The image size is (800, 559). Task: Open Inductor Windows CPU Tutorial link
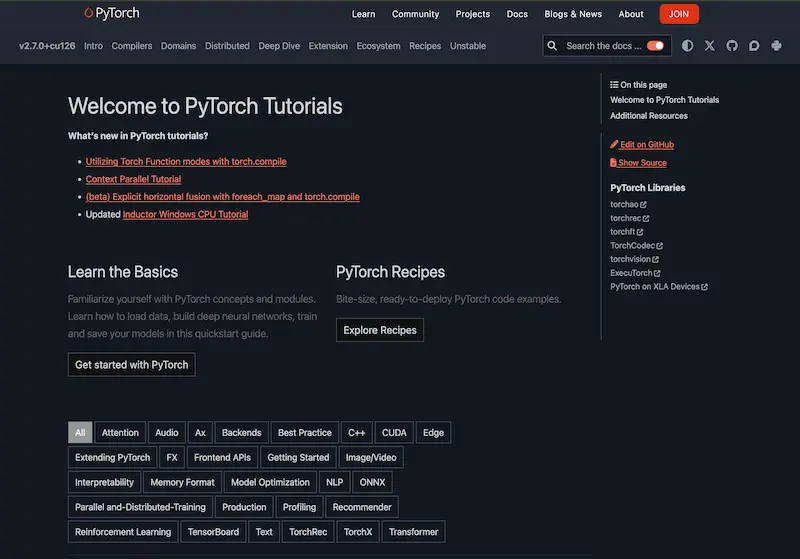(x=186, y=214)
